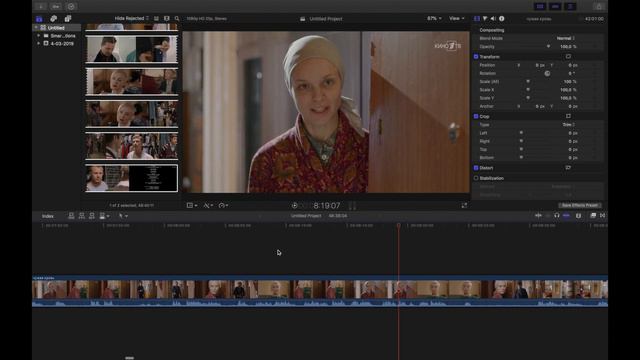The image size is (640, 360).
Task: Open the viewer View options menu
Action: 457,19
